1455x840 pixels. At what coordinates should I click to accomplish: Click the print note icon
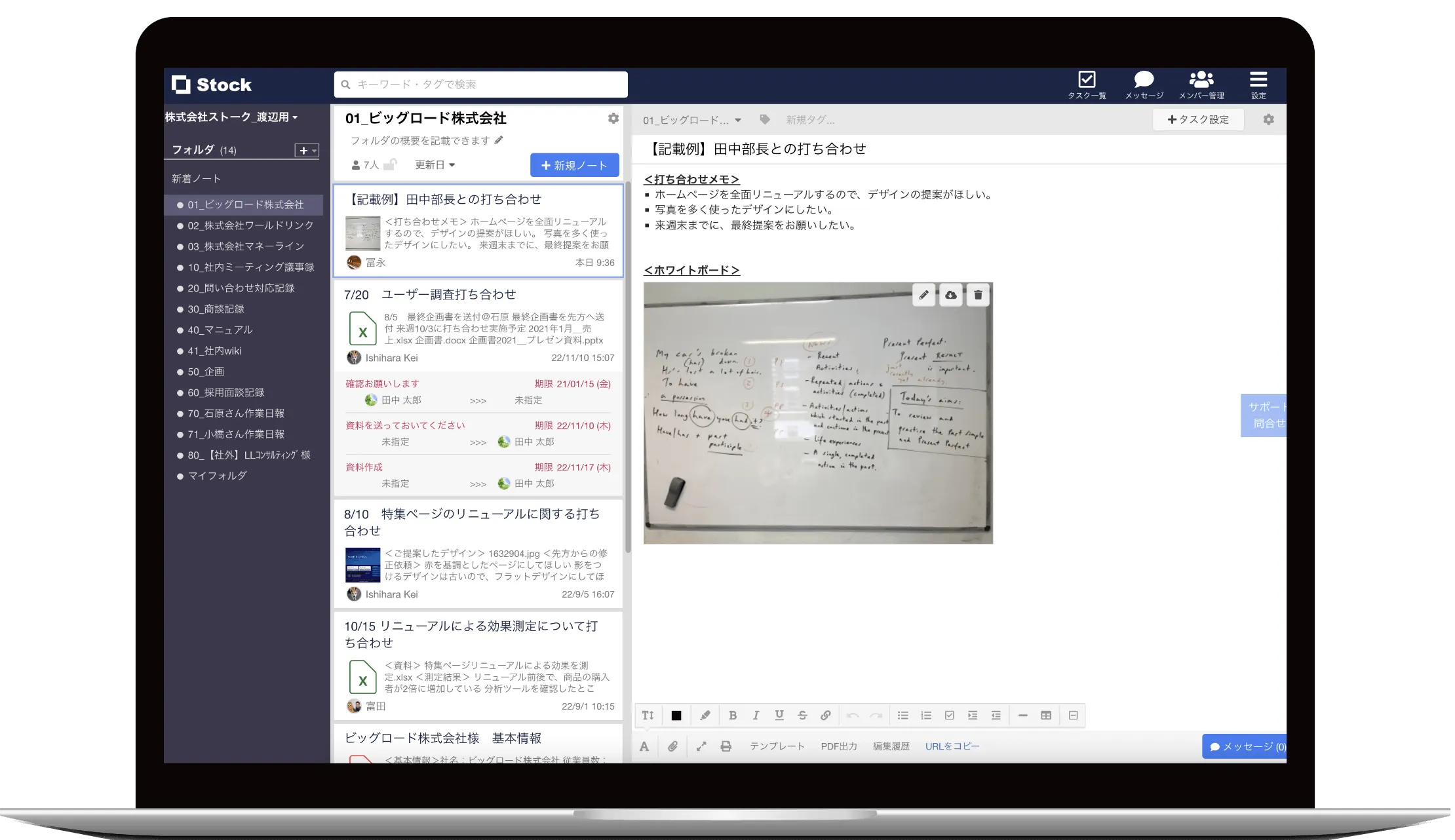(x=726, y=746)
